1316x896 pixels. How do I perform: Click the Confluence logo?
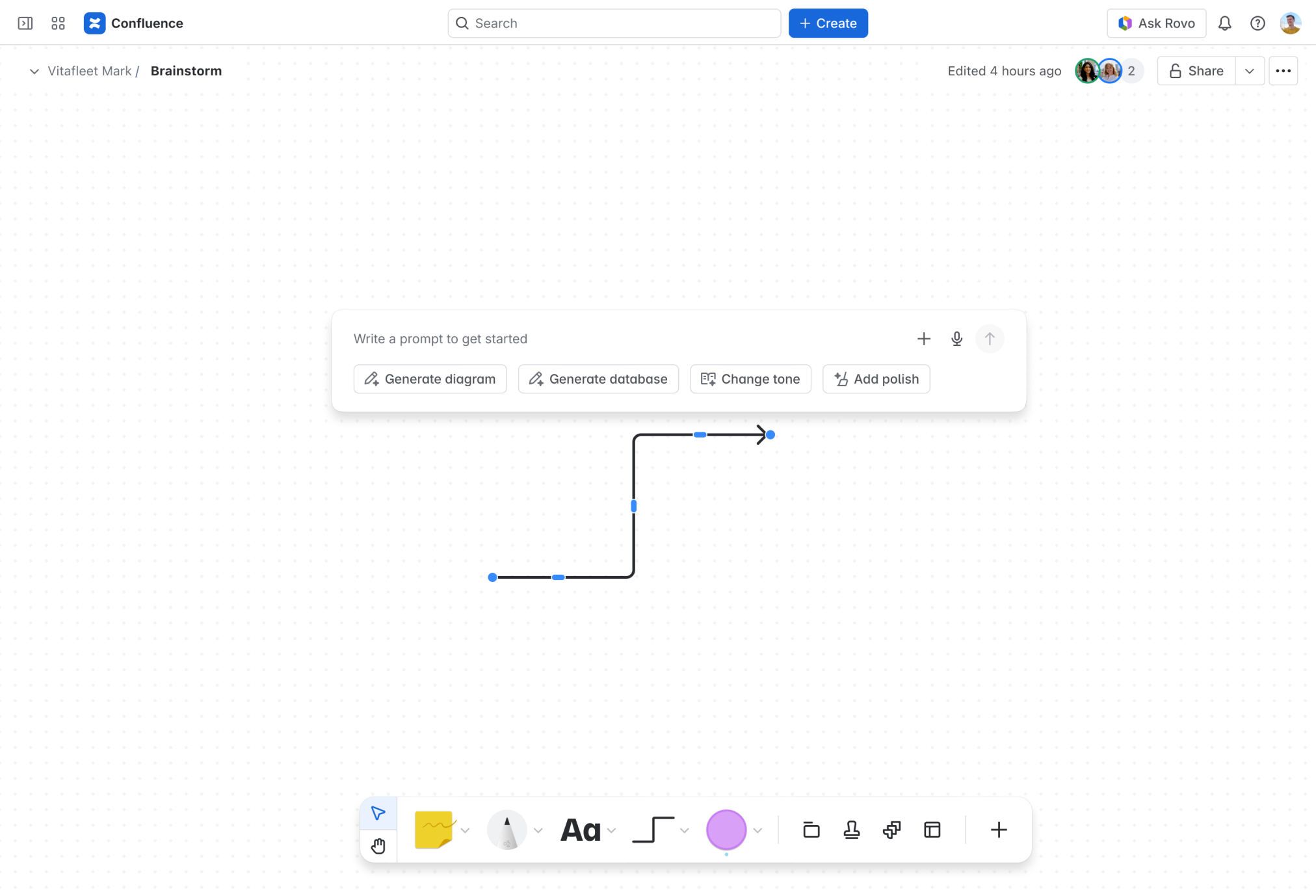94,23
